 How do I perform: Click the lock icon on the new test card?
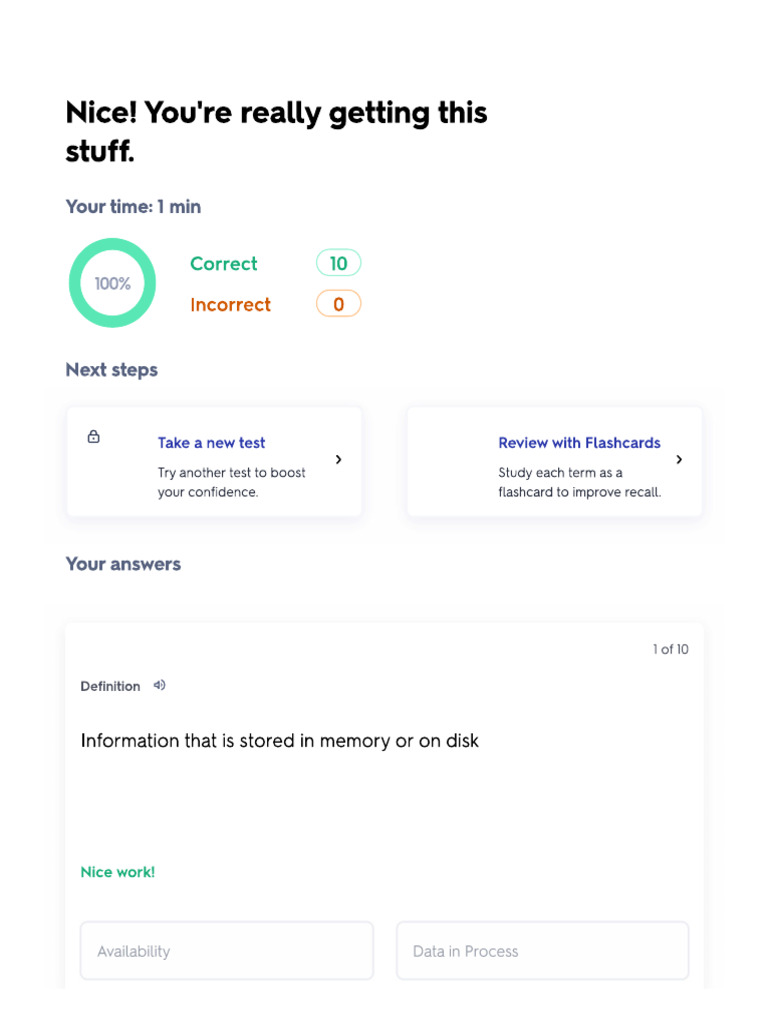click(94, 437)
